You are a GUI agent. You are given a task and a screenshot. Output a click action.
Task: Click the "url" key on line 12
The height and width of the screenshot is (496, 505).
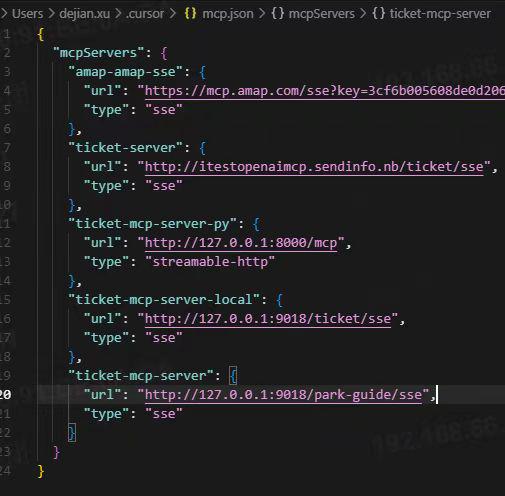102,243
